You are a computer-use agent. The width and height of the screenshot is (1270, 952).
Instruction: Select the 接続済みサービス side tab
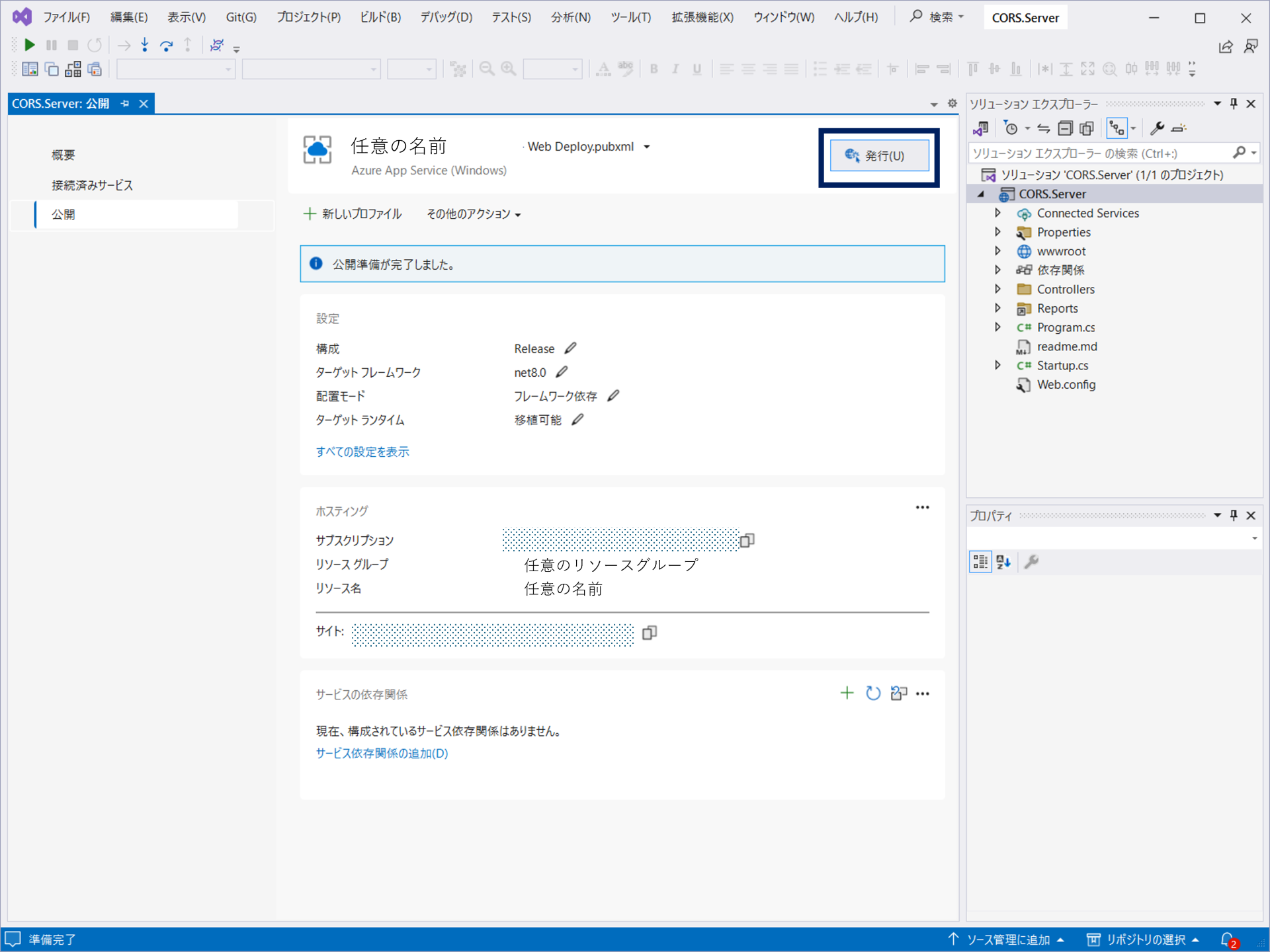tap(93, 186)
